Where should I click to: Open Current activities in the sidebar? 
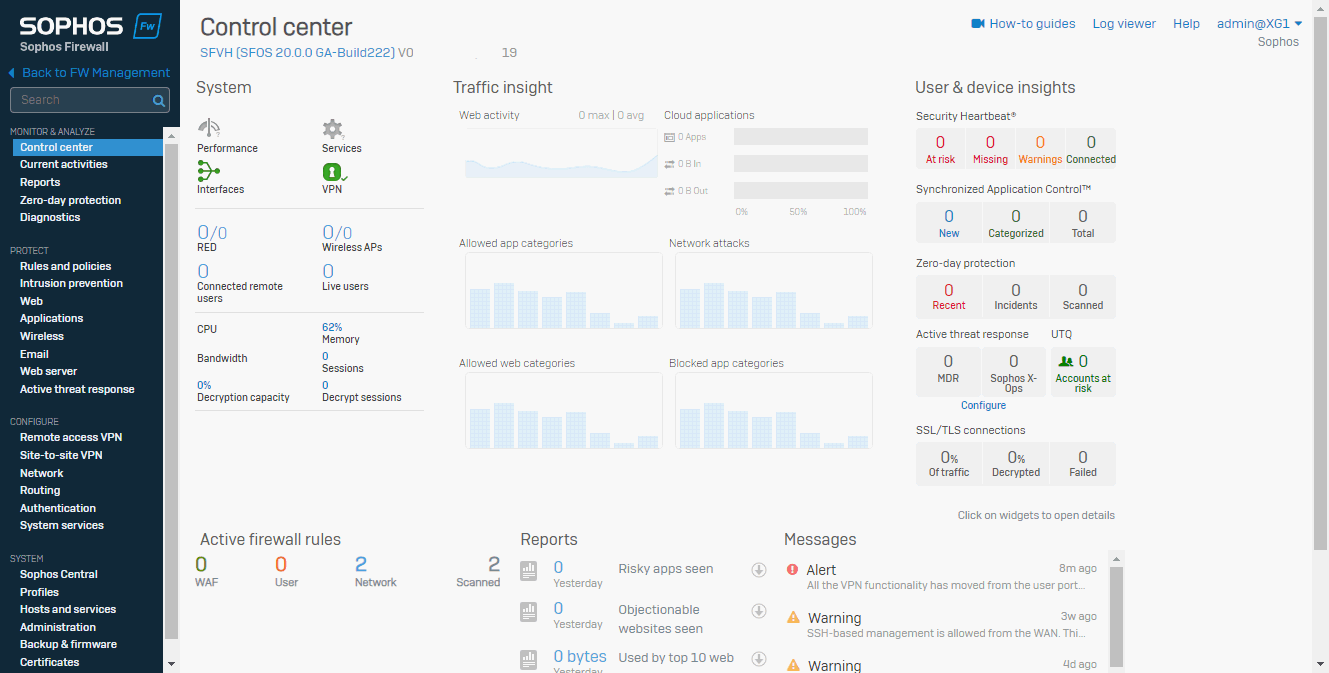tap(64, 165)
